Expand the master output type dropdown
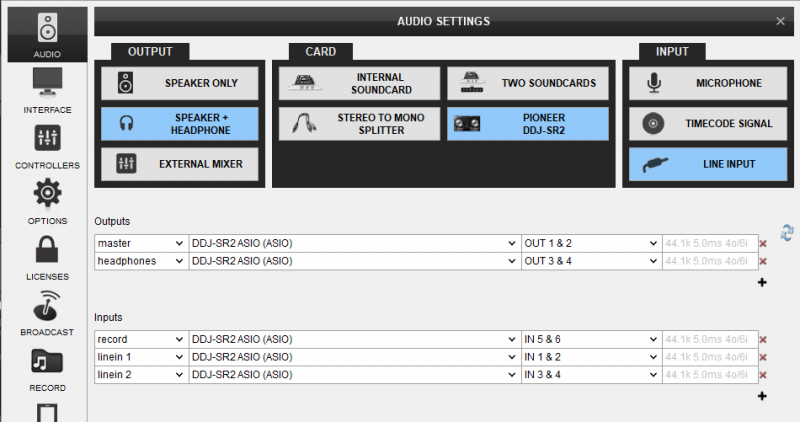The image size is (800, 422). tap(141, 243)
